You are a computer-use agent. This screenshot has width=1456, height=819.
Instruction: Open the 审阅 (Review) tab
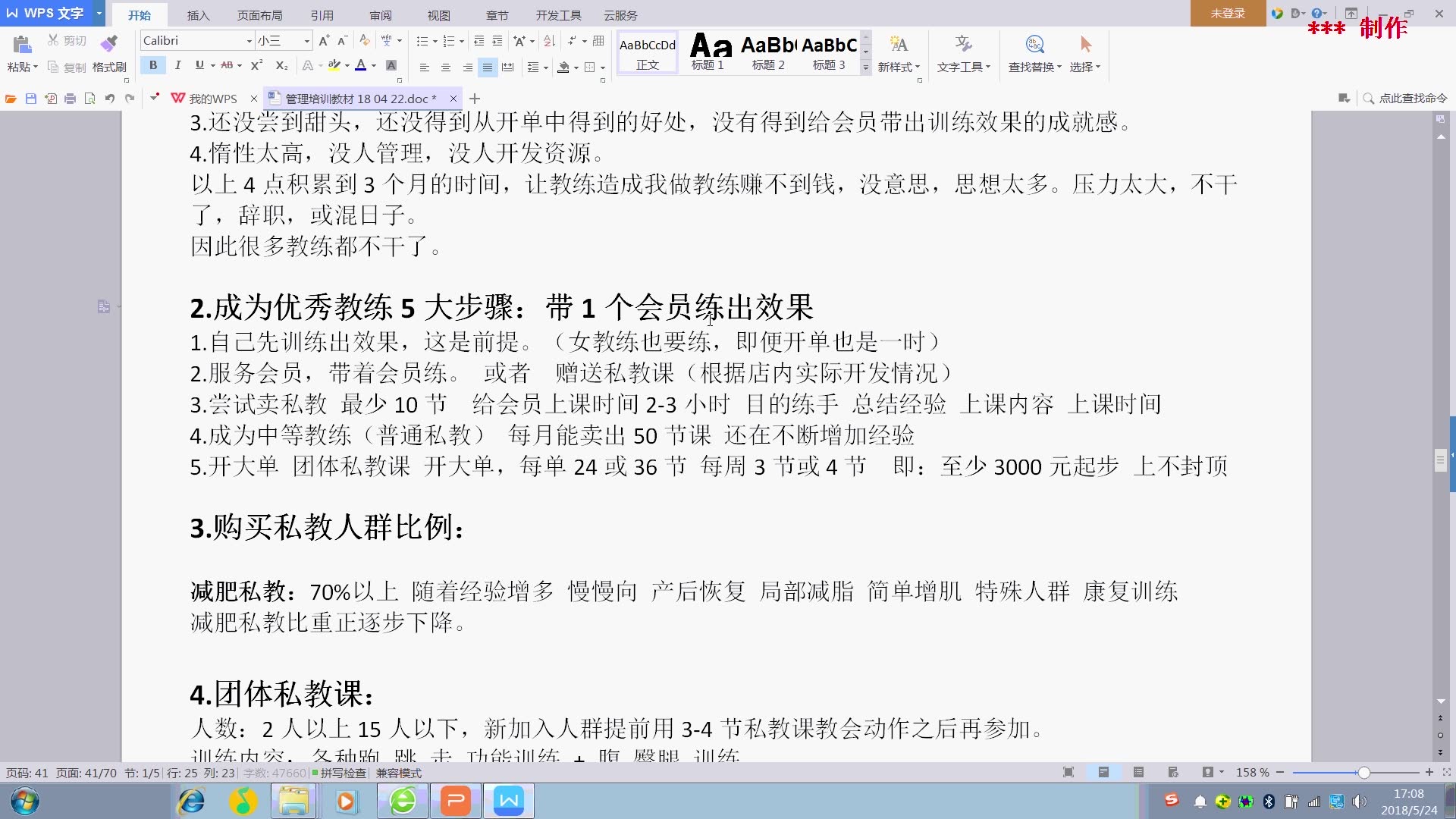click(381, 15)
